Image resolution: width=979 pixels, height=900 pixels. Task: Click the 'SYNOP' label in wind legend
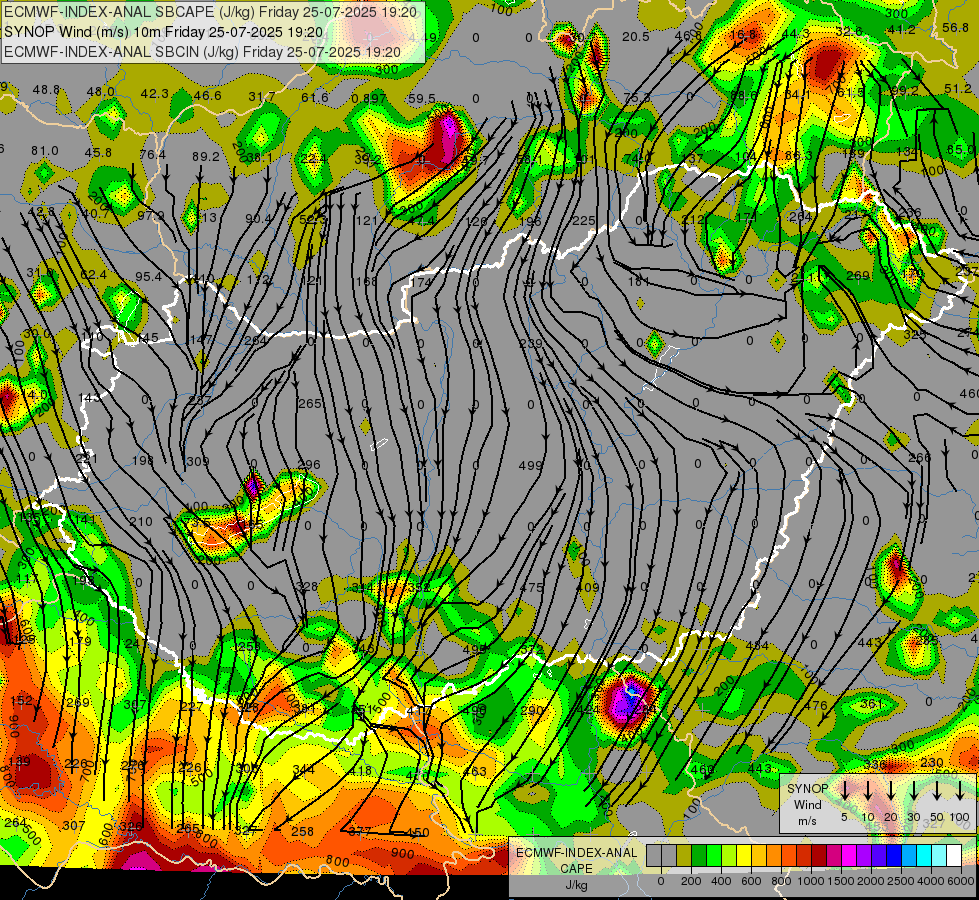[x=808, y=788]
